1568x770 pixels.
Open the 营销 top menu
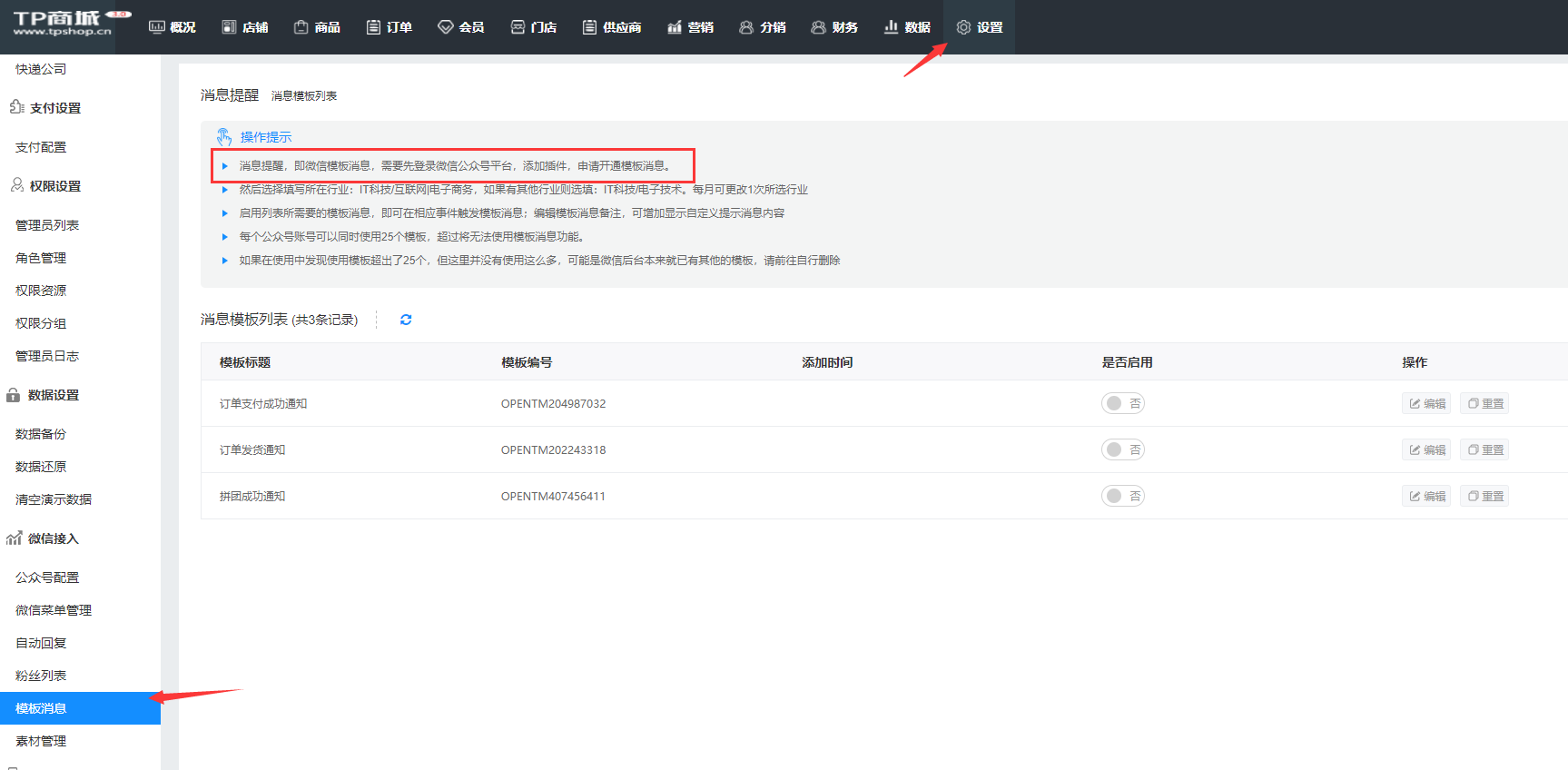(x=691, y=27)
